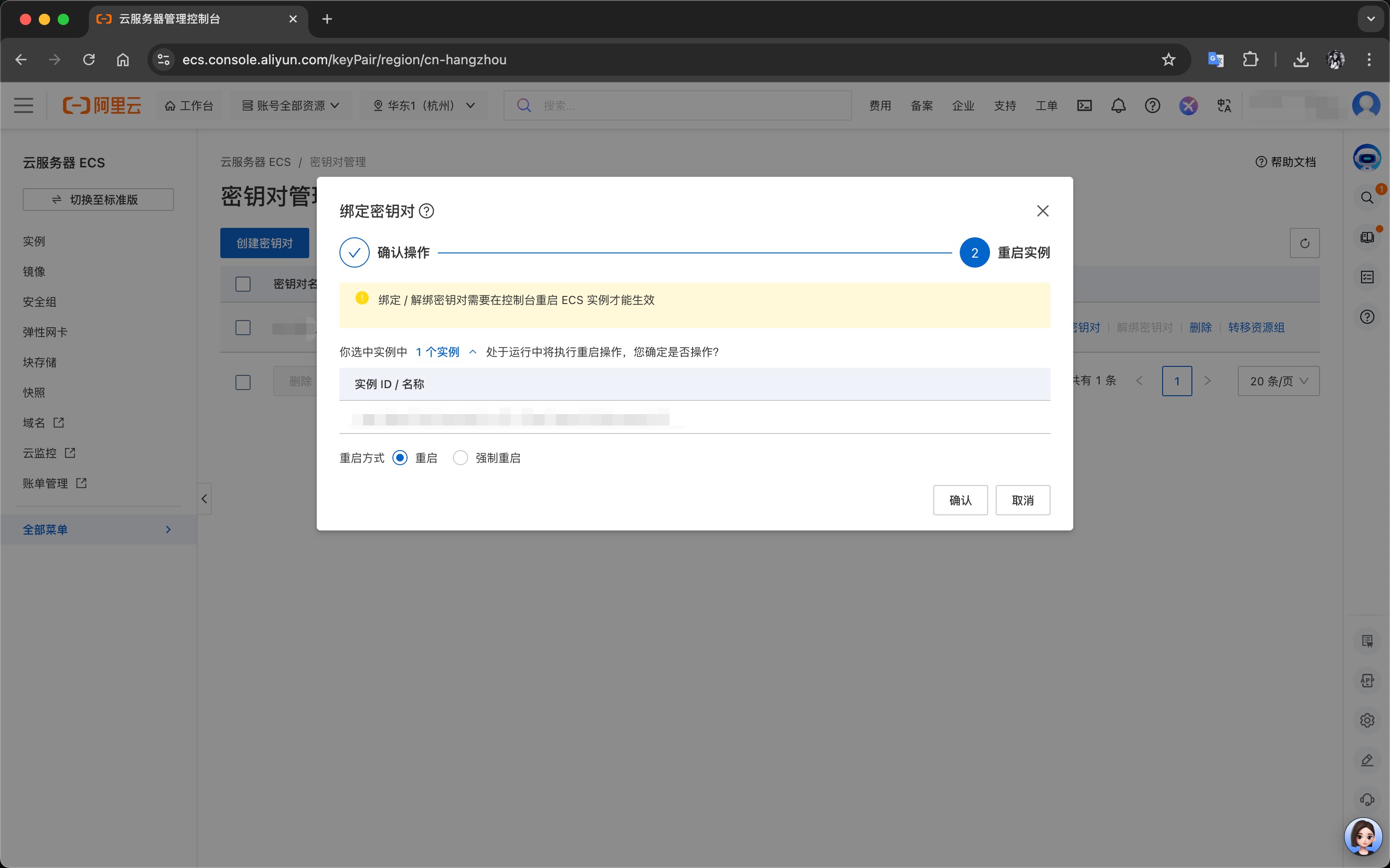1390x868 pixels.
Task: Close the 绑定密钥对 dialog with X
Action: click(1042, 211)
